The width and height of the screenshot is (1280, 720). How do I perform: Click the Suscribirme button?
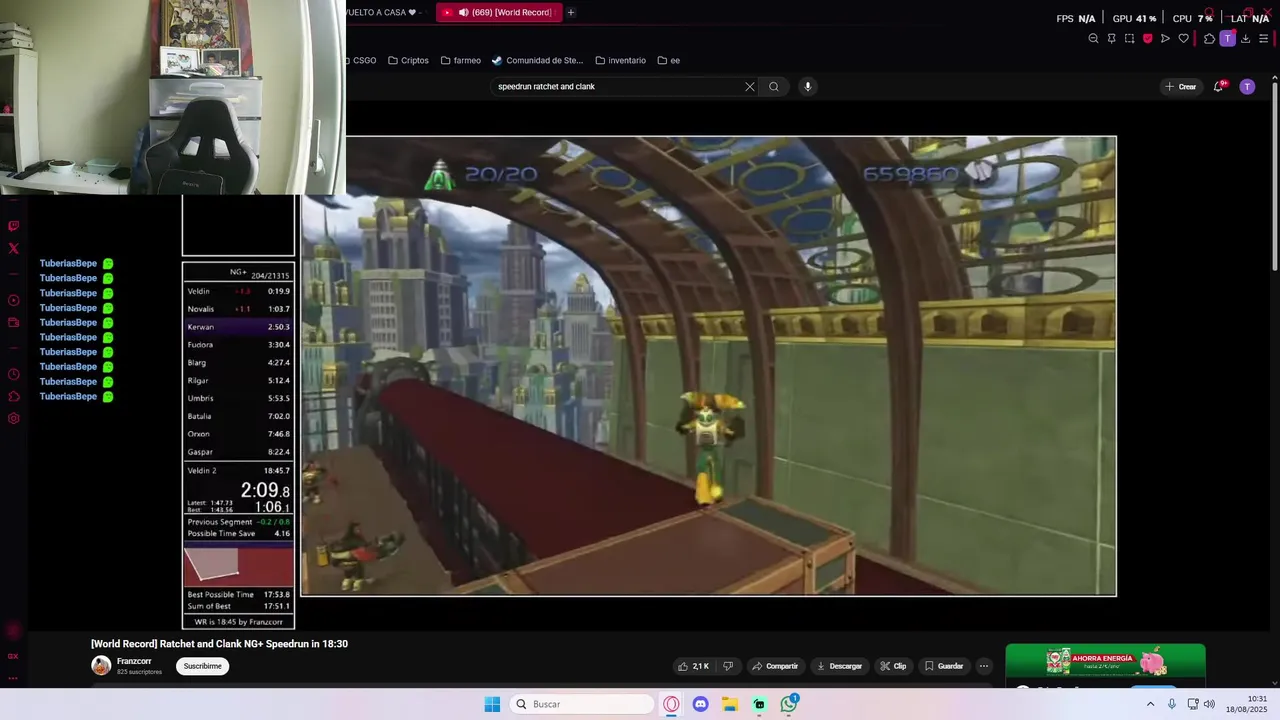(203, 666)
